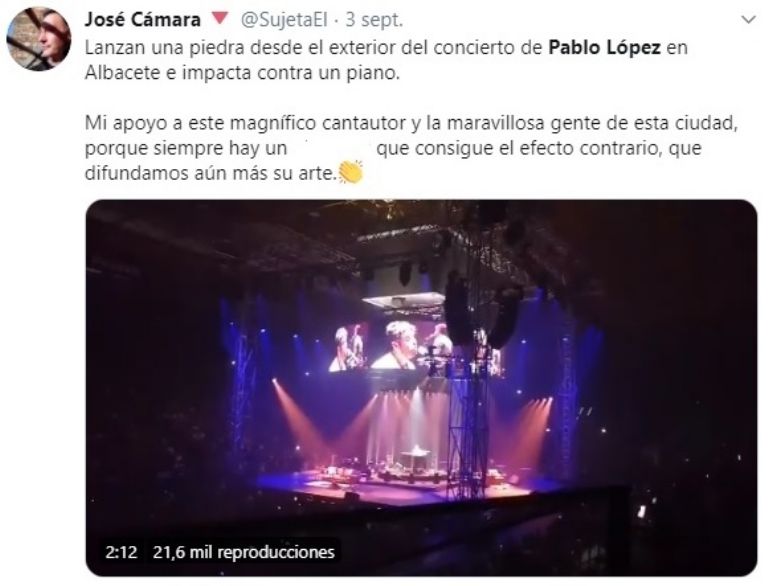Click the big screen showing the singer's face

(x=397, y=344)
